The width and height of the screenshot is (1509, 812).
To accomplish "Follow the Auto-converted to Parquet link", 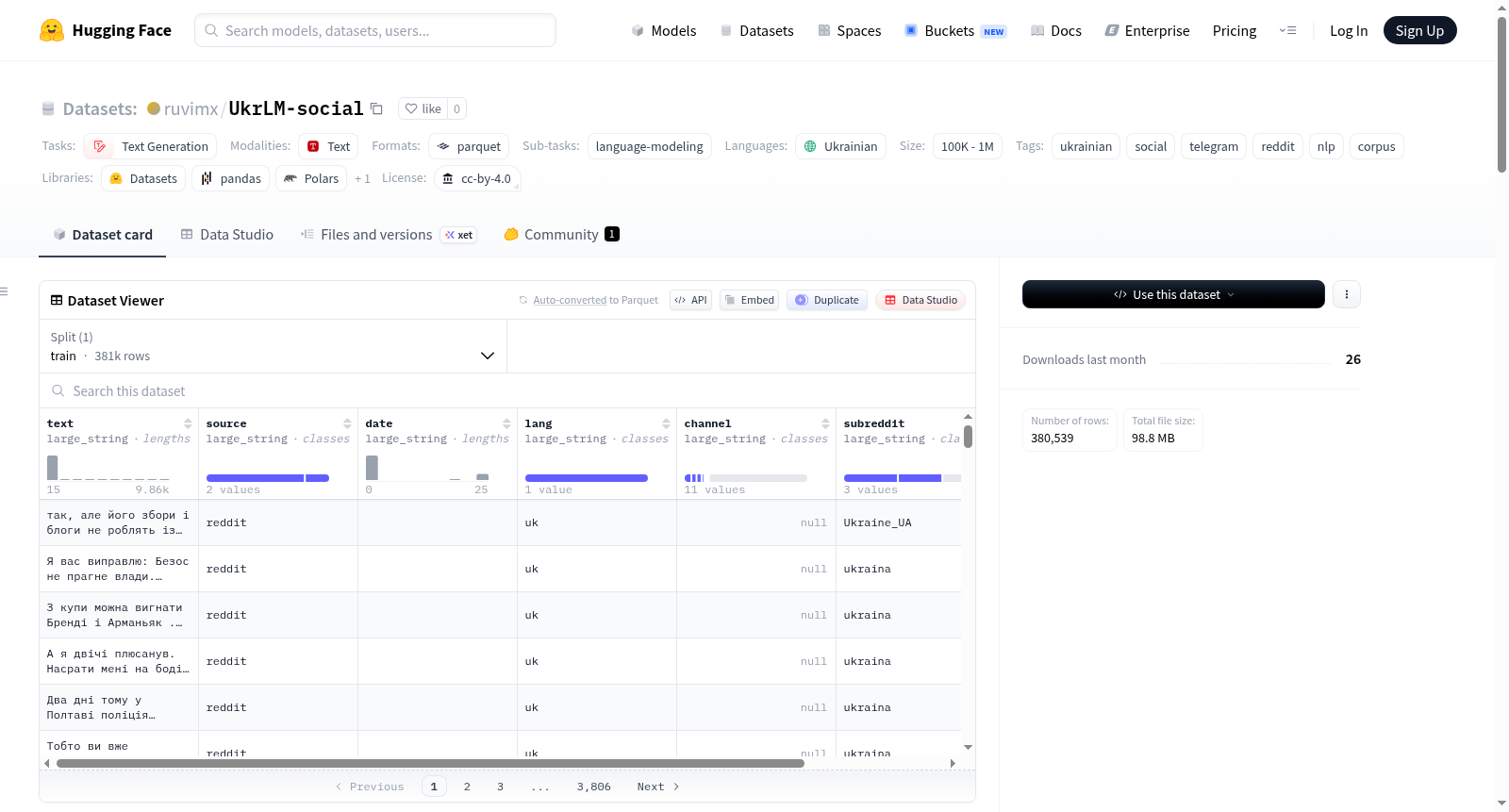I will pyautogui.click(x=570, y=300).
